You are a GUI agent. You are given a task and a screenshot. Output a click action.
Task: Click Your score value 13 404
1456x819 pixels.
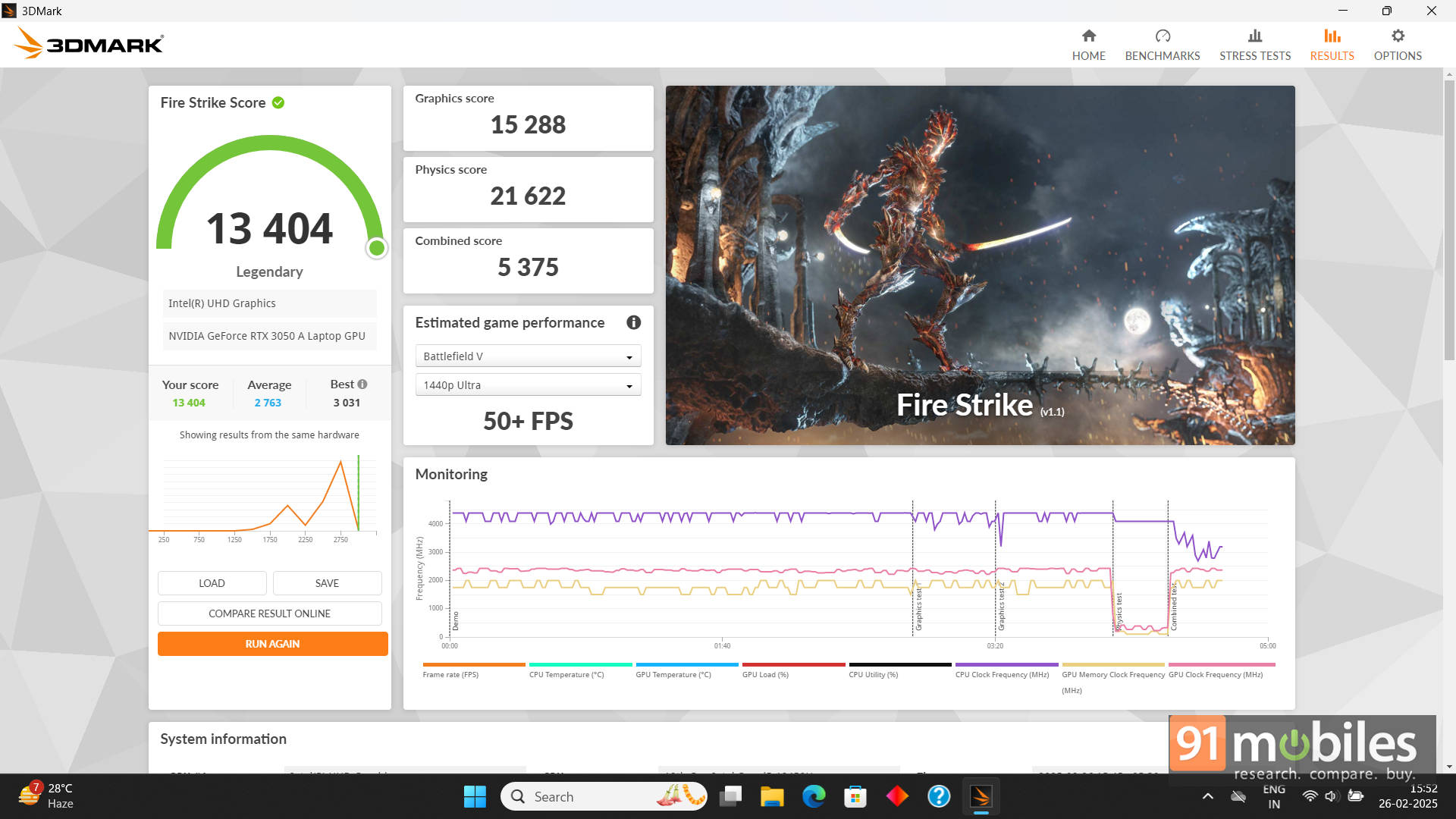(x=189, y=403)
